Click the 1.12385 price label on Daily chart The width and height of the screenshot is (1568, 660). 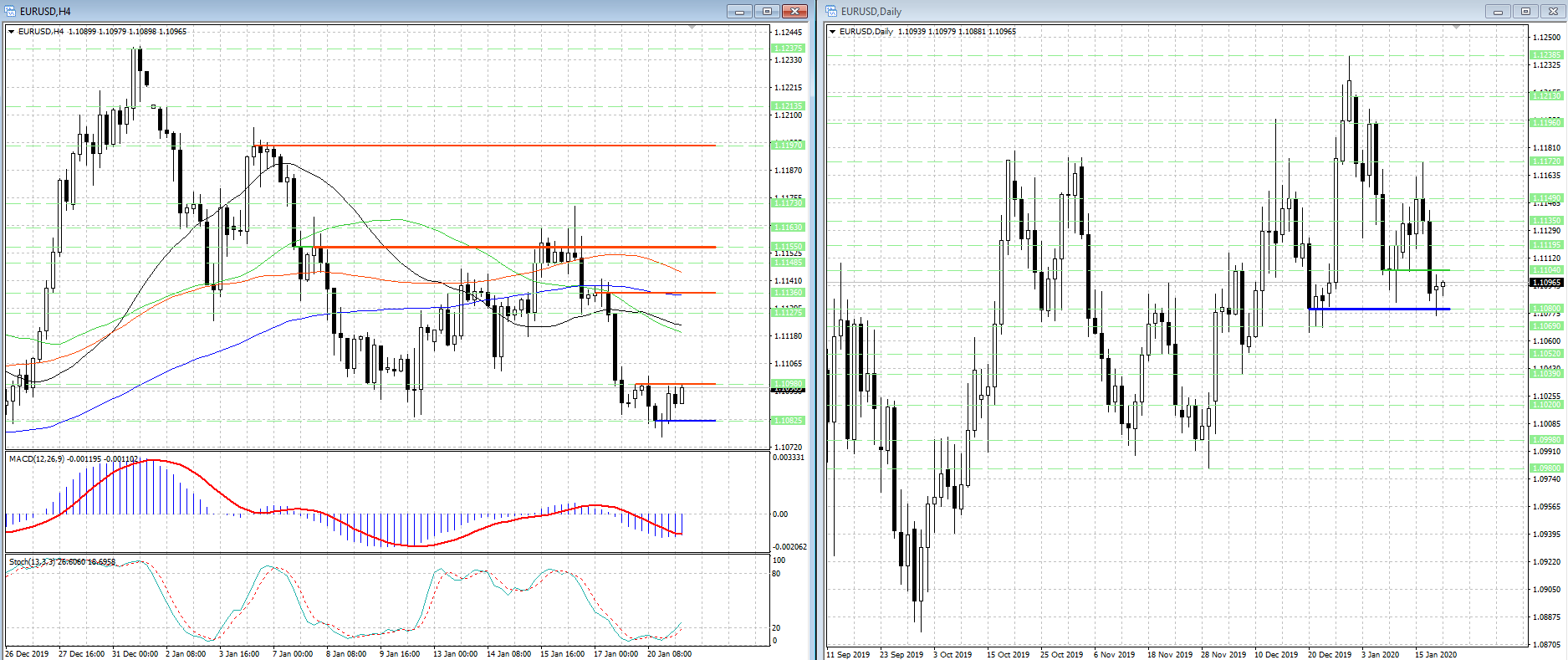1547,55
